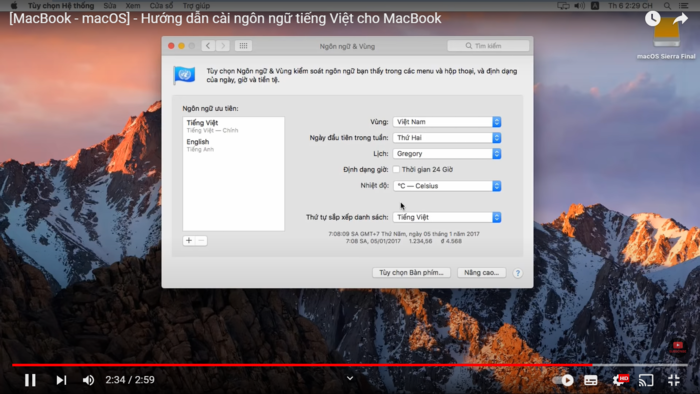Add a language with plus button
Image resolution: width=700 pixels, height=394 pixels.
tap(189, 241)
